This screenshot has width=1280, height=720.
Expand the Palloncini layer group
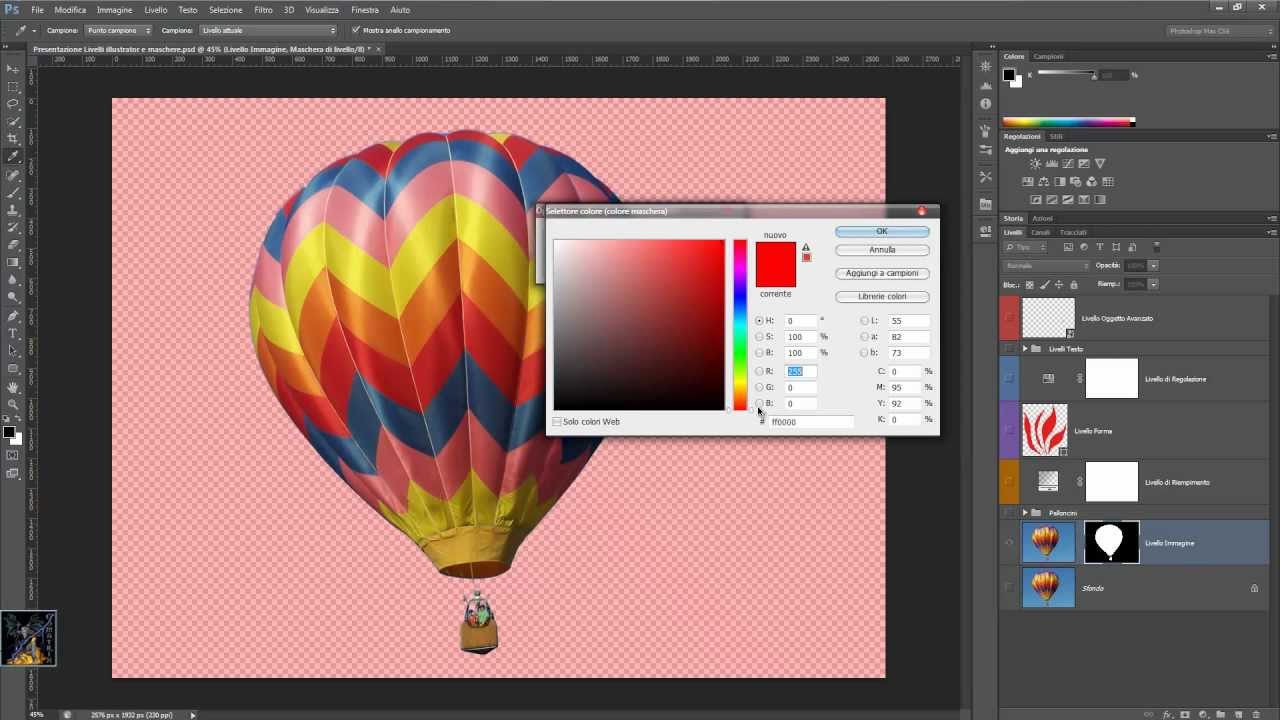point(1025,513)
